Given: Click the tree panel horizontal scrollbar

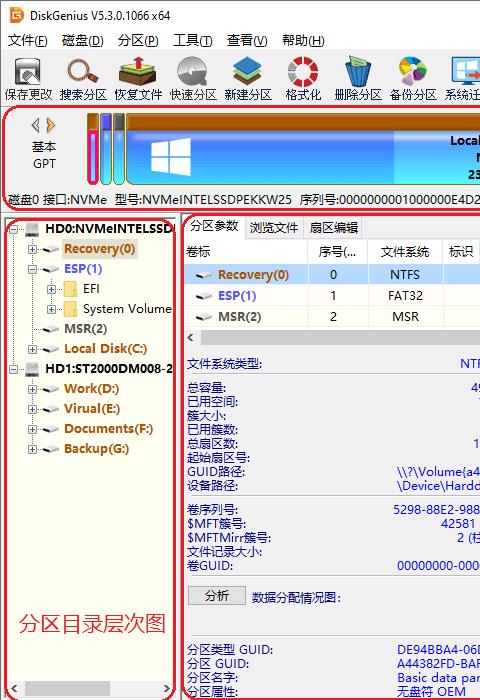Looking at the screenshot, I should [91, 688].
